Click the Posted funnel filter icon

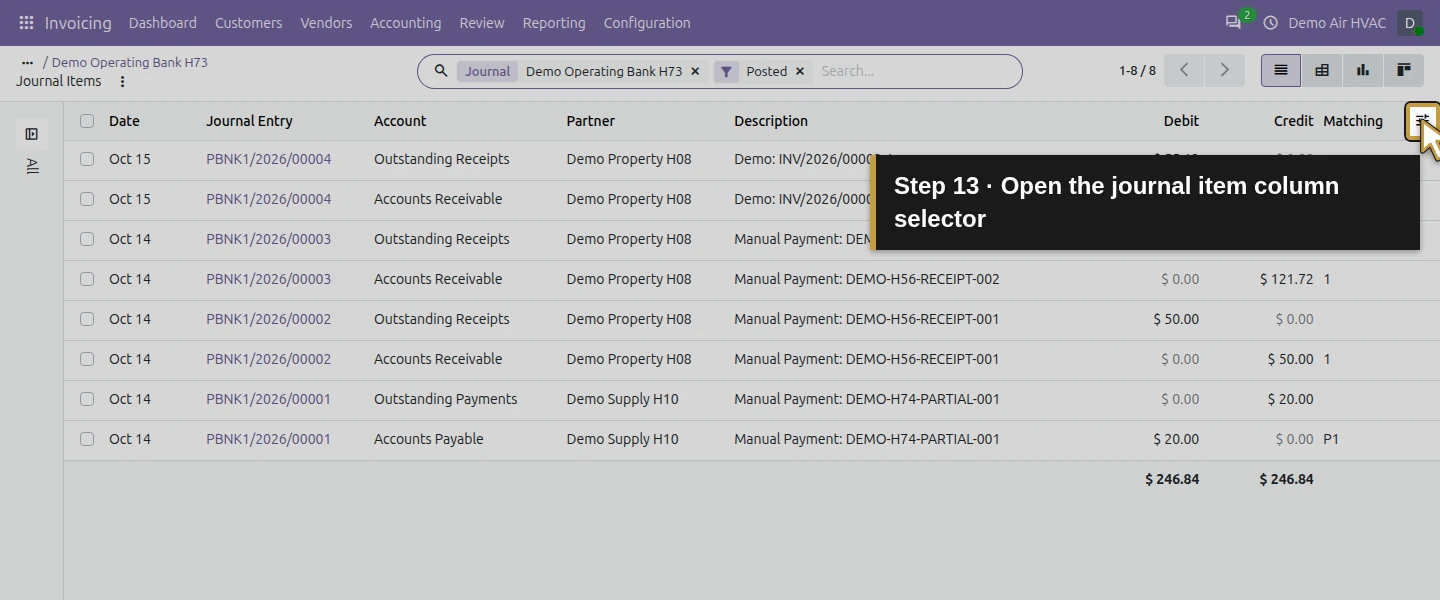point(726,71)
